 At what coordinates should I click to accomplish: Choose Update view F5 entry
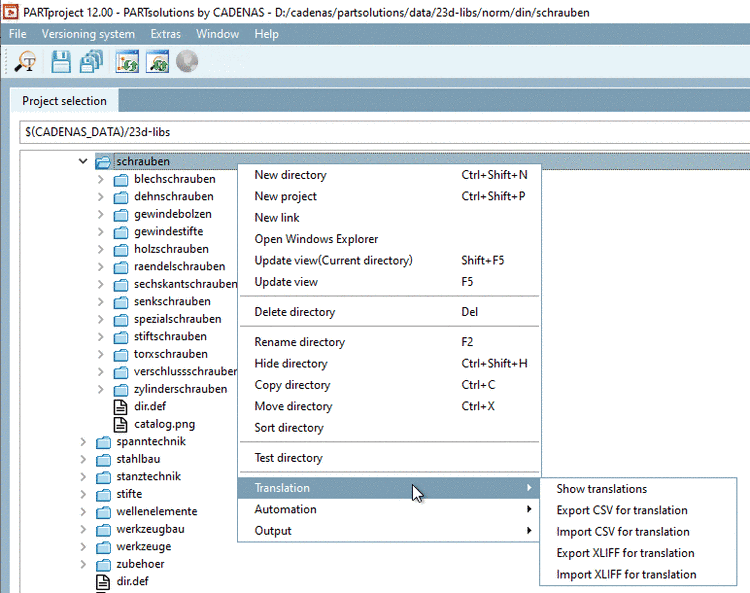389,282
